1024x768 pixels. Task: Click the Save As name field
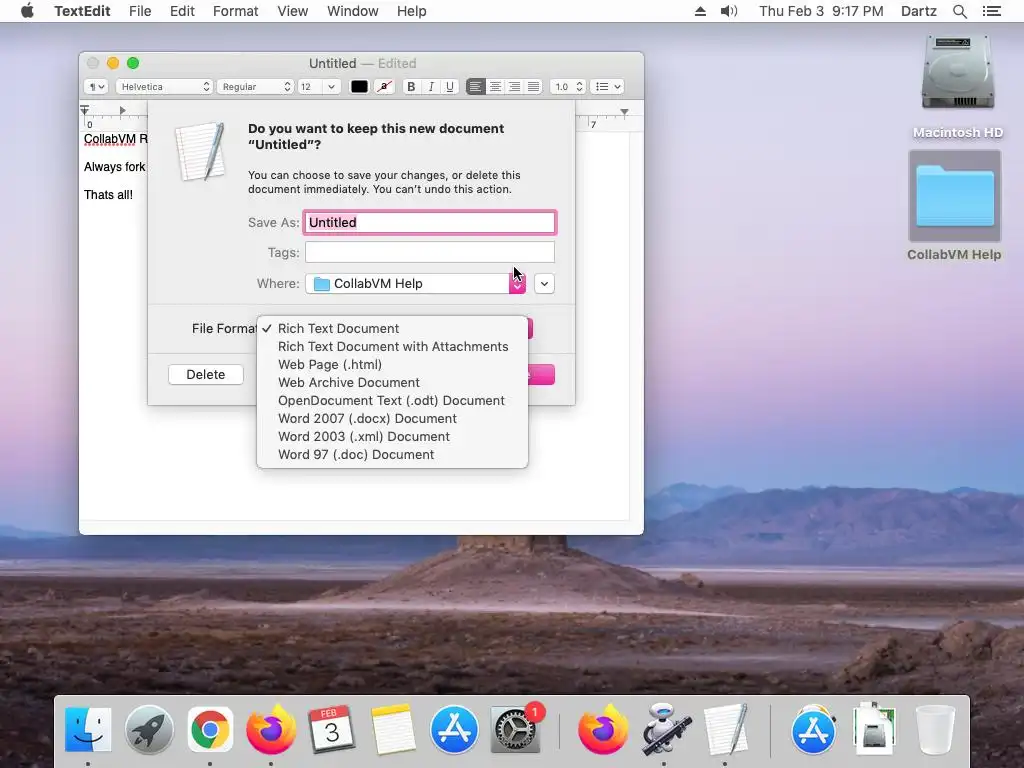tap(430, 223)
